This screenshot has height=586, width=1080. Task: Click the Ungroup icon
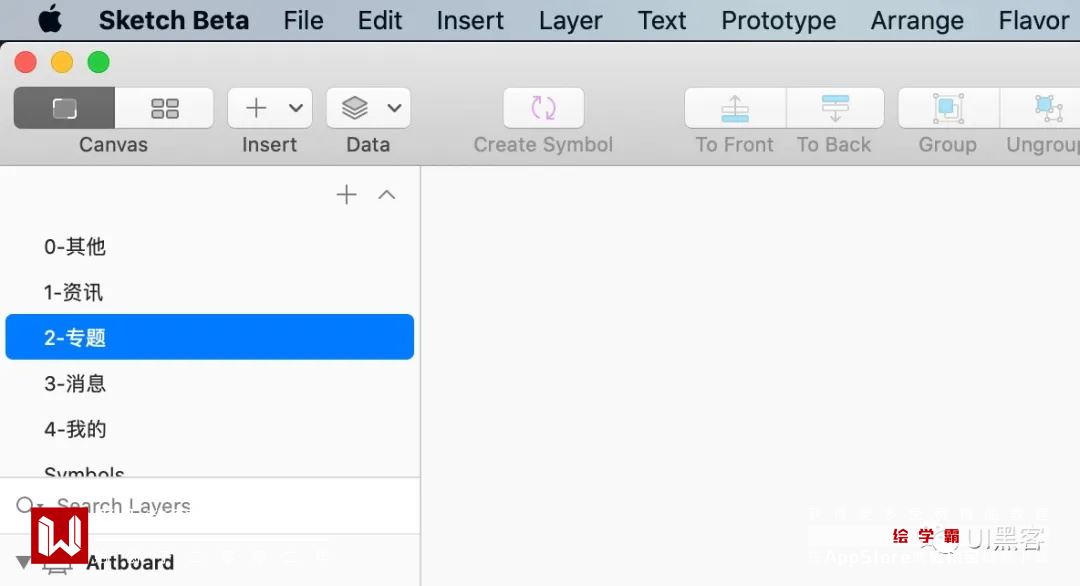point(1046,108)
